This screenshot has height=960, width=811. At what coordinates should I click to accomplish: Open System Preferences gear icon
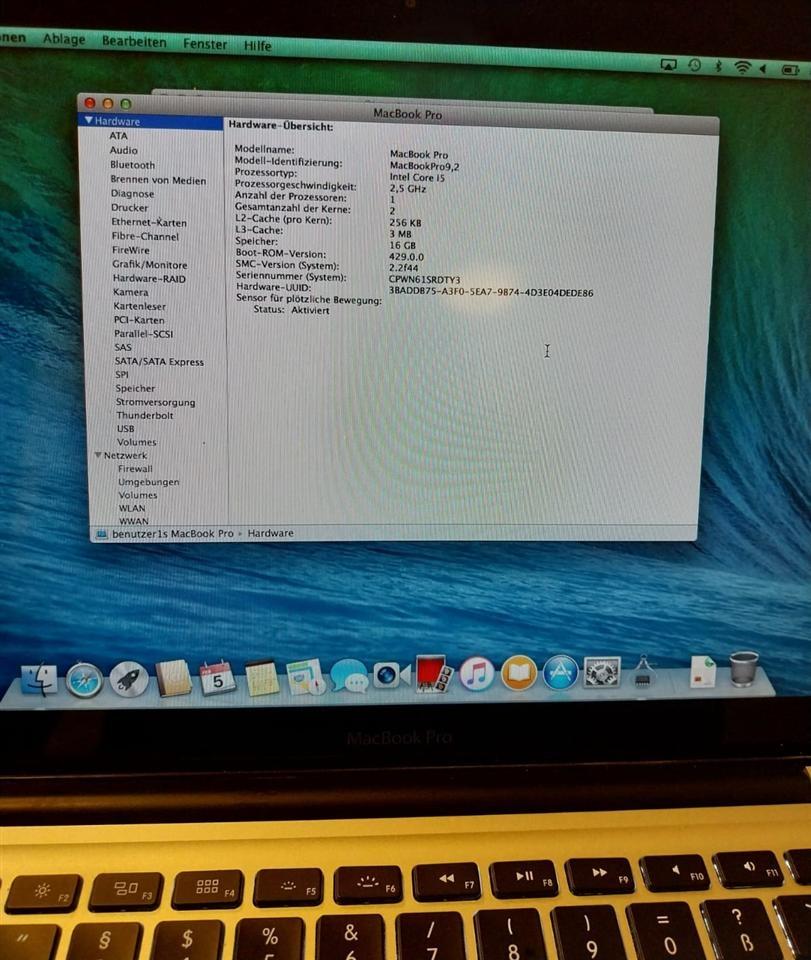pos(602,672)
